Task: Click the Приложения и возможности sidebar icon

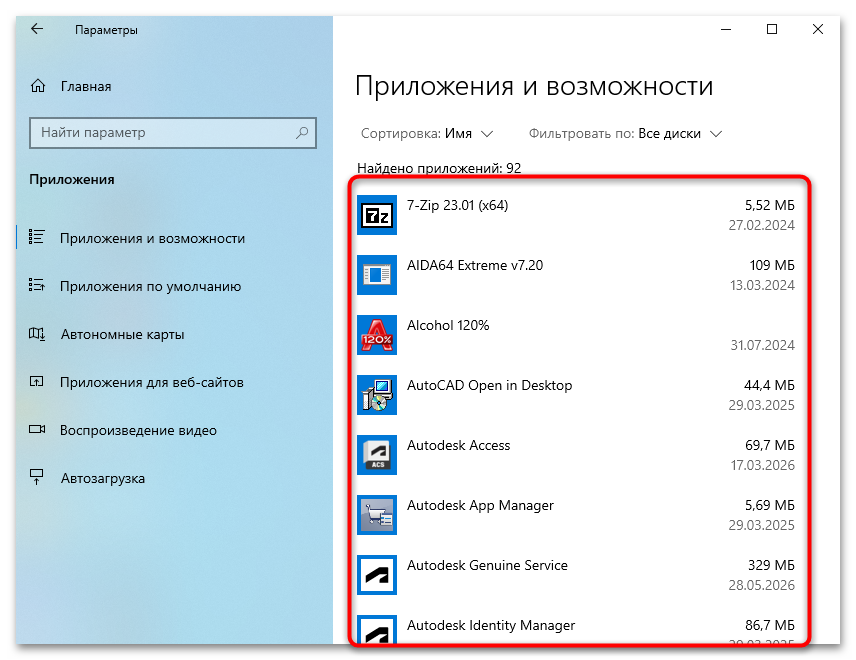Action: click(37, 237)
